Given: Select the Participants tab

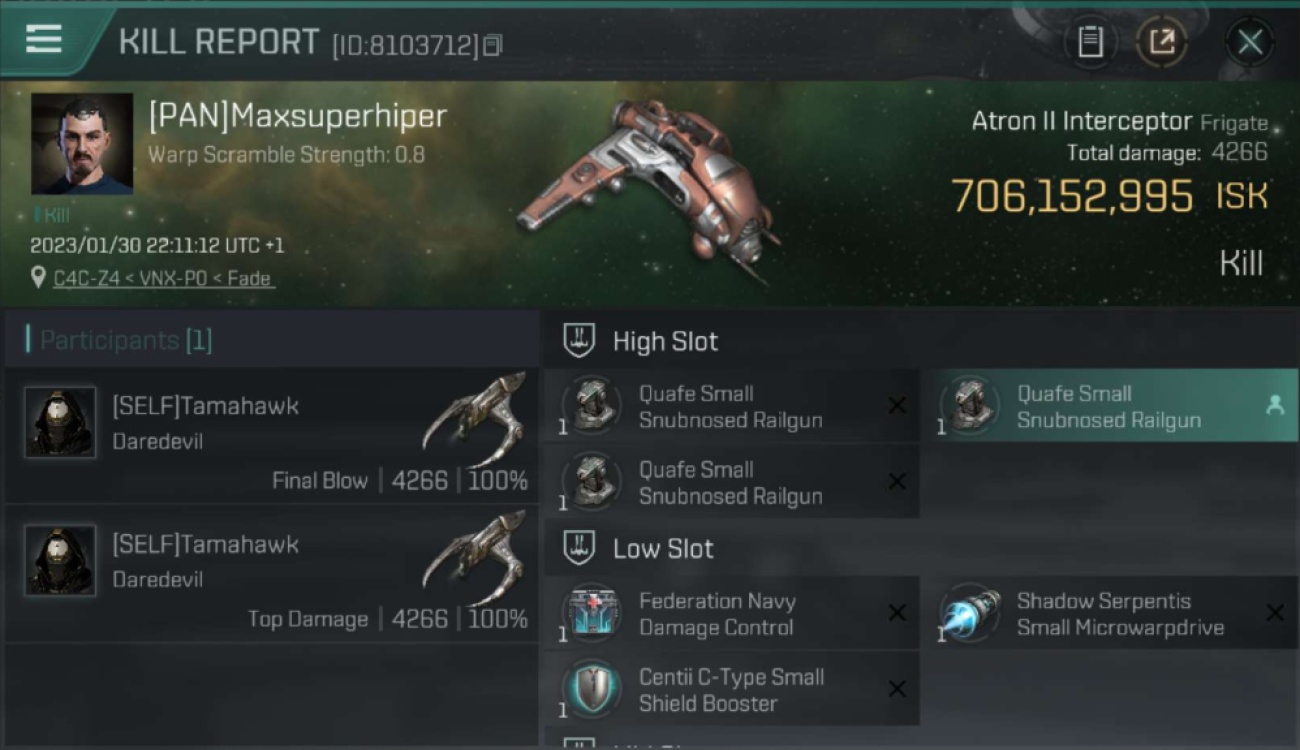Looking at the screenshot, I should pyautogui.click(x=126, y=340).
